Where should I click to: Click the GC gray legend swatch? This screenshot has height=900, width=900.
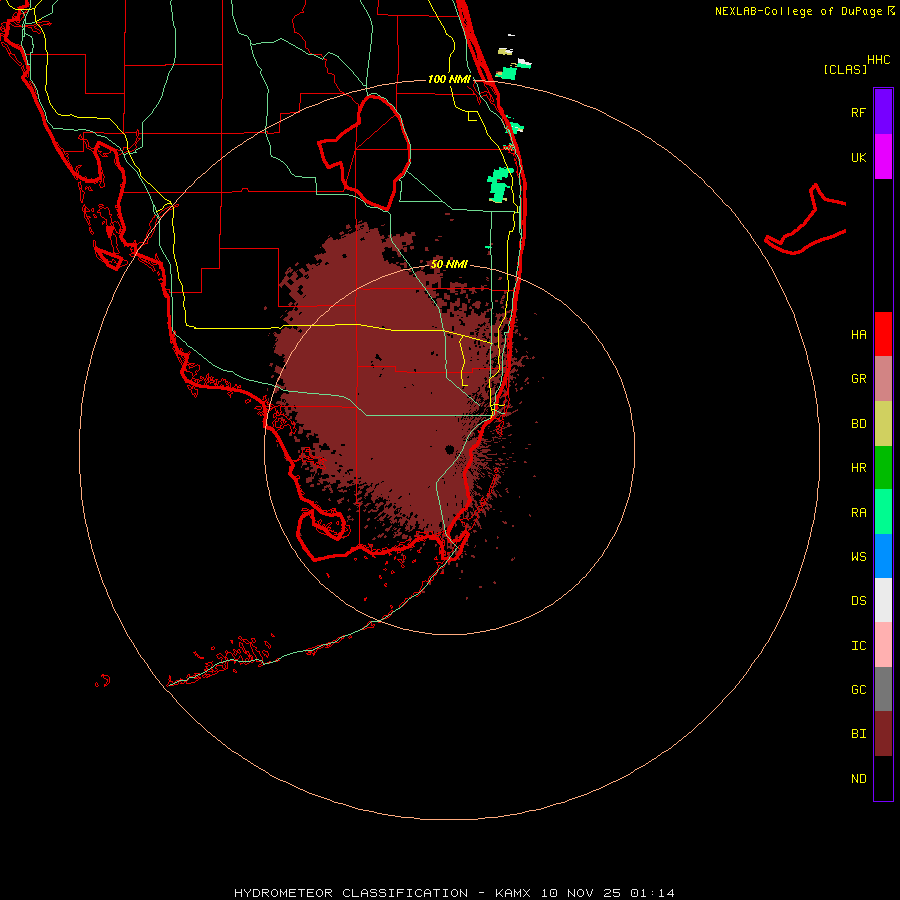[x=883, y=689]
